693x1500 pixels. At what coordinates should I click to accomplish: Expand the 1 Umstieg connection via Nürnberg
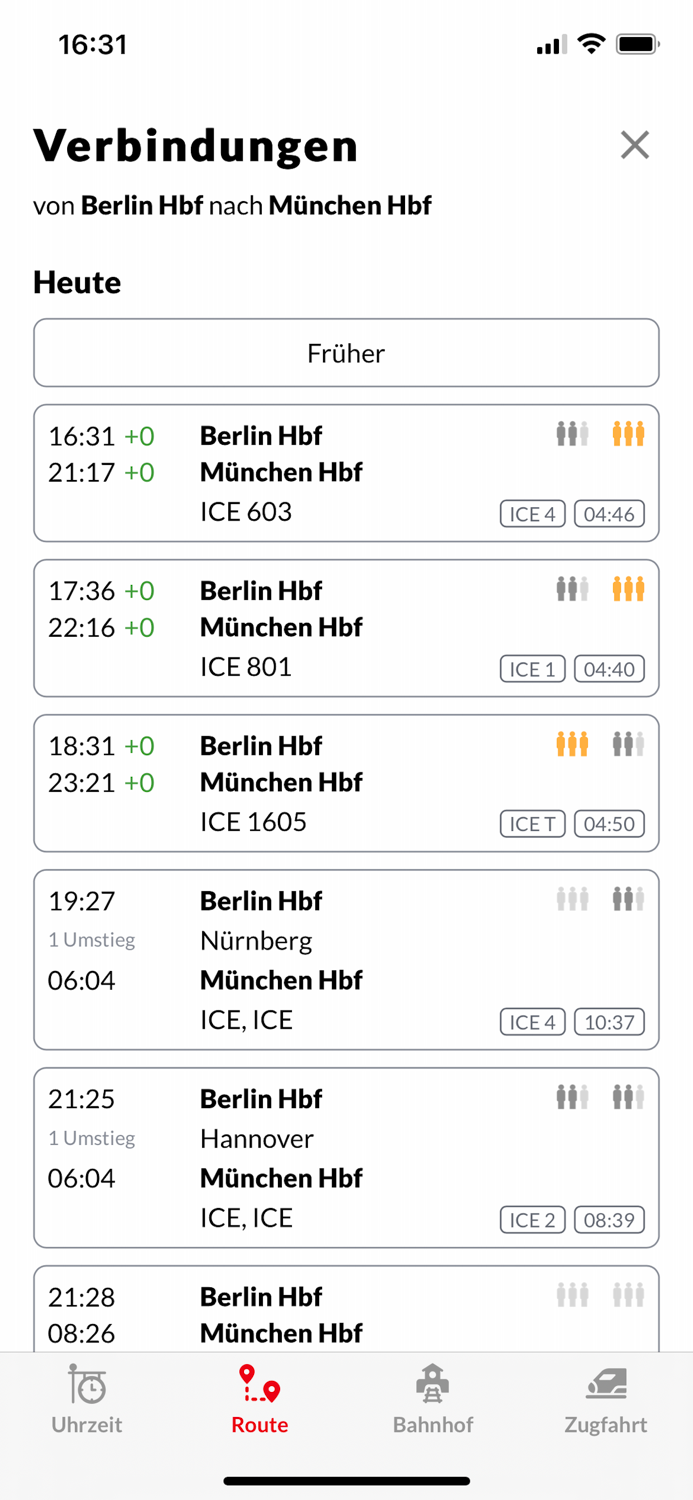click(x=346, y=960)
